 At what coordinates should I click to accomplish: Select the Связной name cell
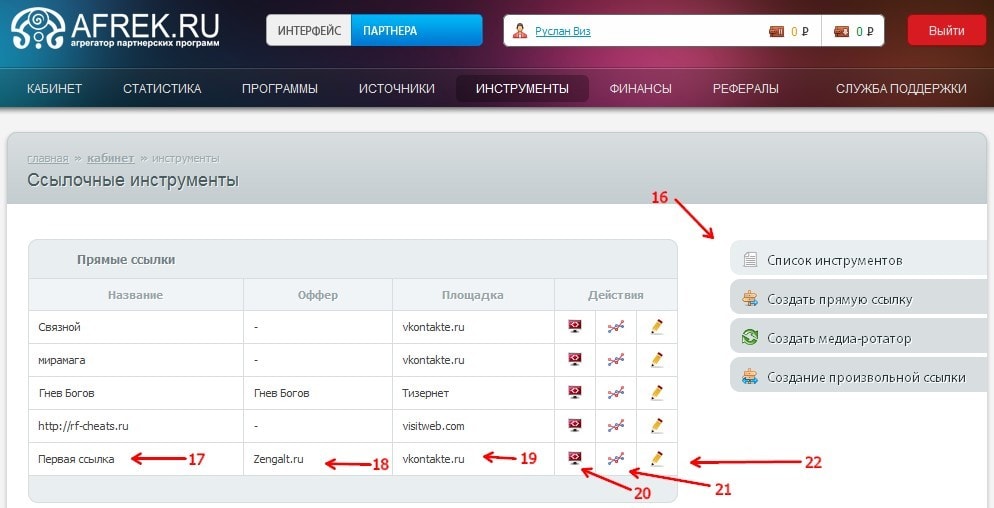(x=136, y=327)
